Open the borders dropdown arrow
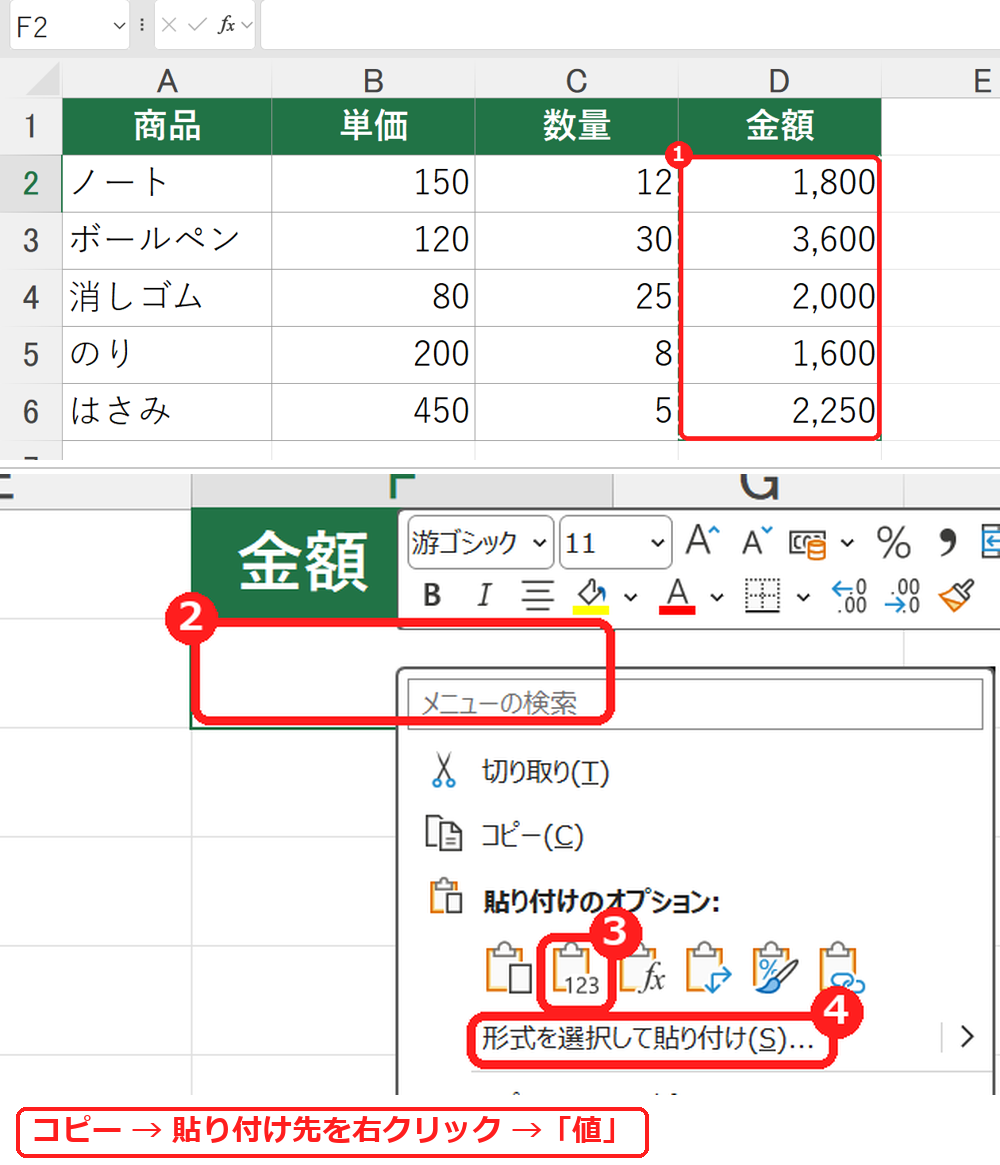Viewport: 1000px width, 1165px height. point(803,597)
